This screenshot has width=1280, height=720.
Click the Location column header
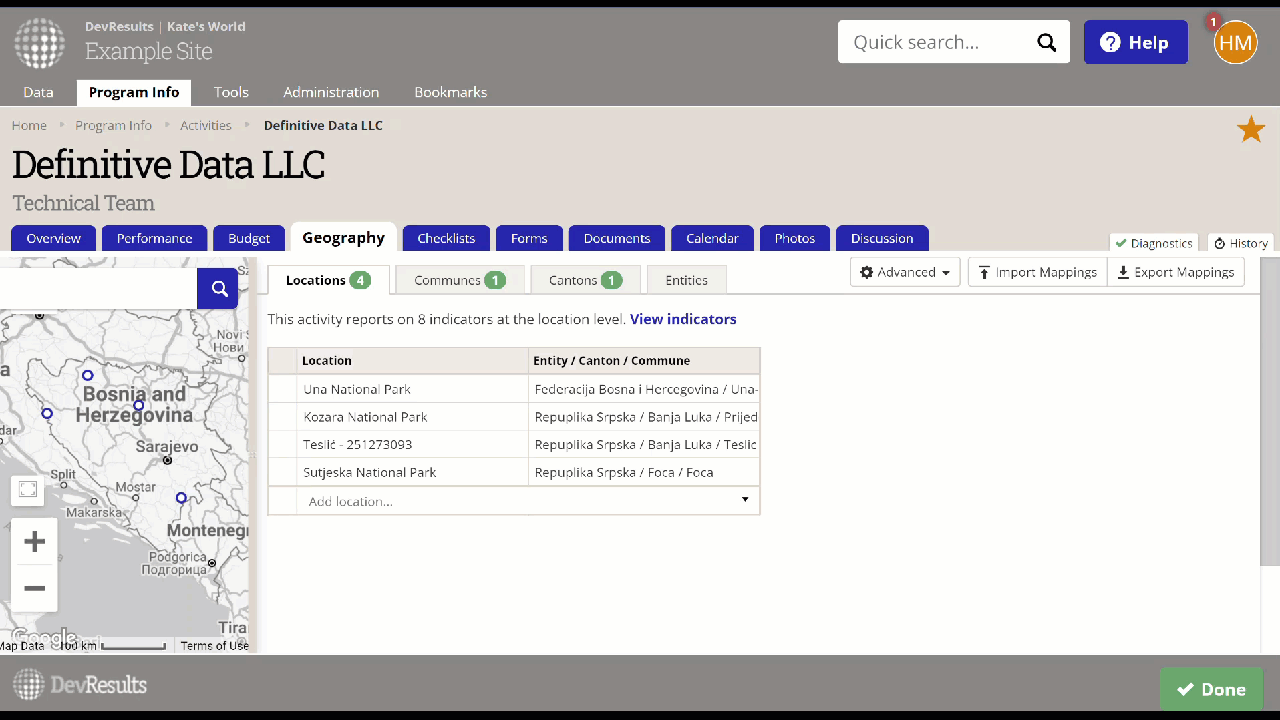point(412,360)
